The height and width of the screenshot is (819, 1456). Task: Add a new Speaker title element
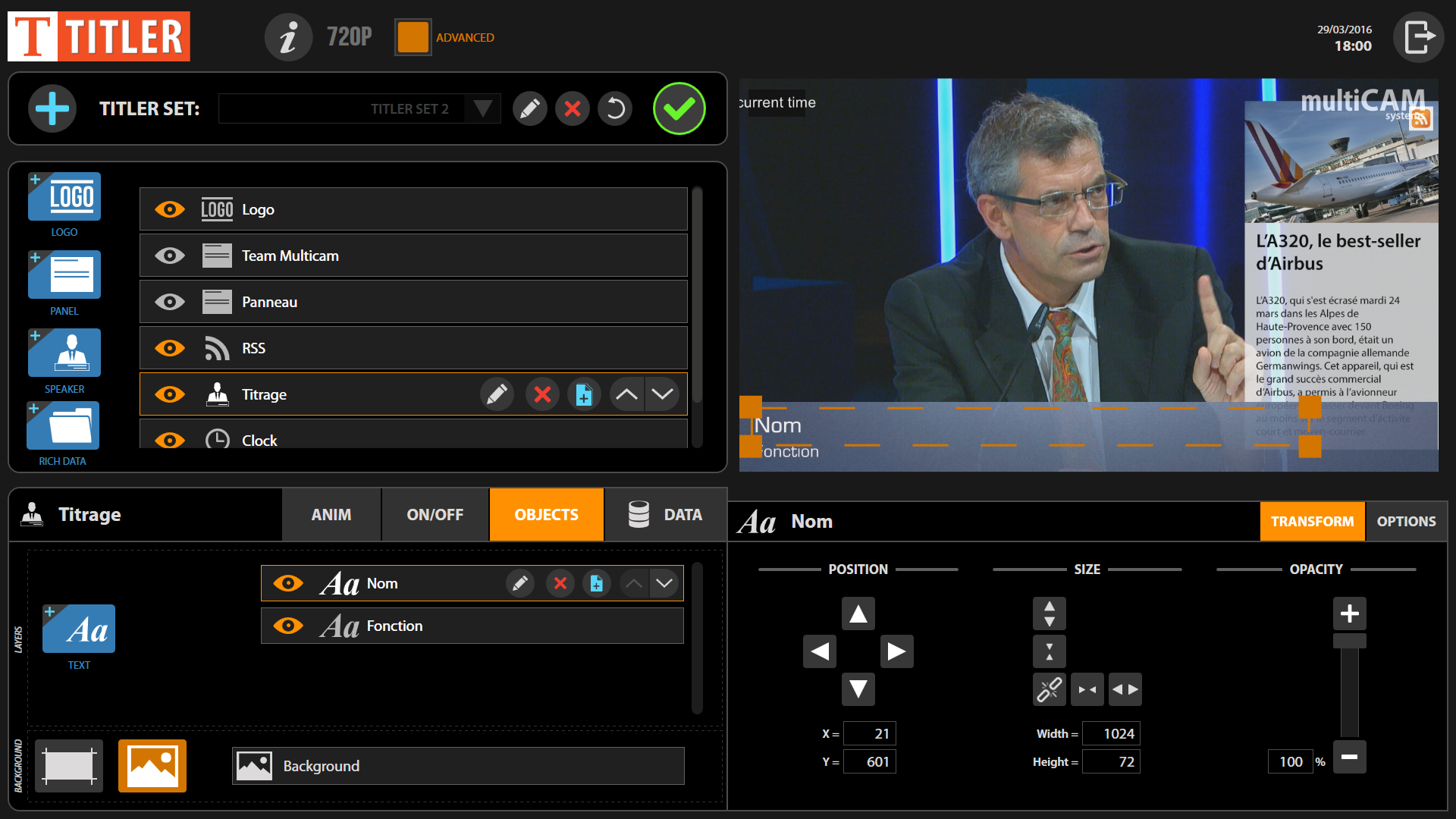[x=64, y=353]
